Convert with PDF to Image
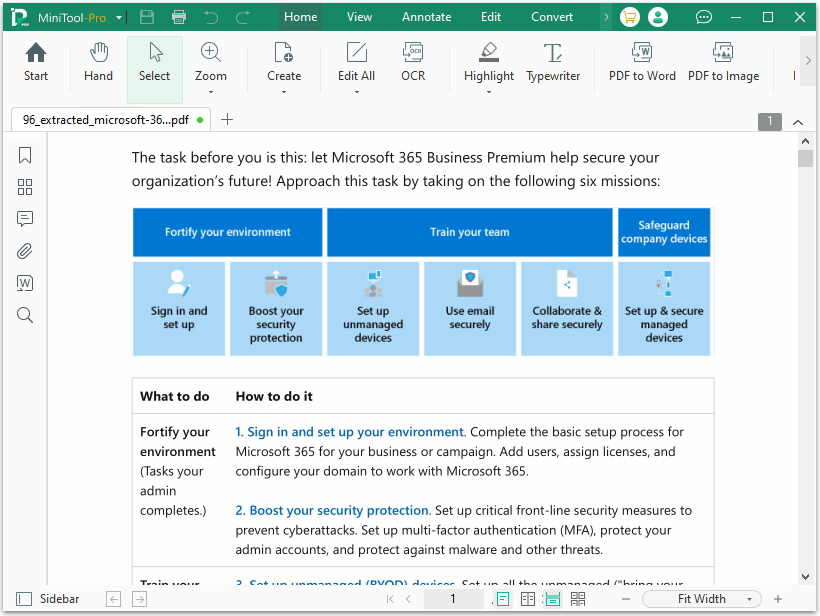The image size is (820, 616). (x=723, y=63)
